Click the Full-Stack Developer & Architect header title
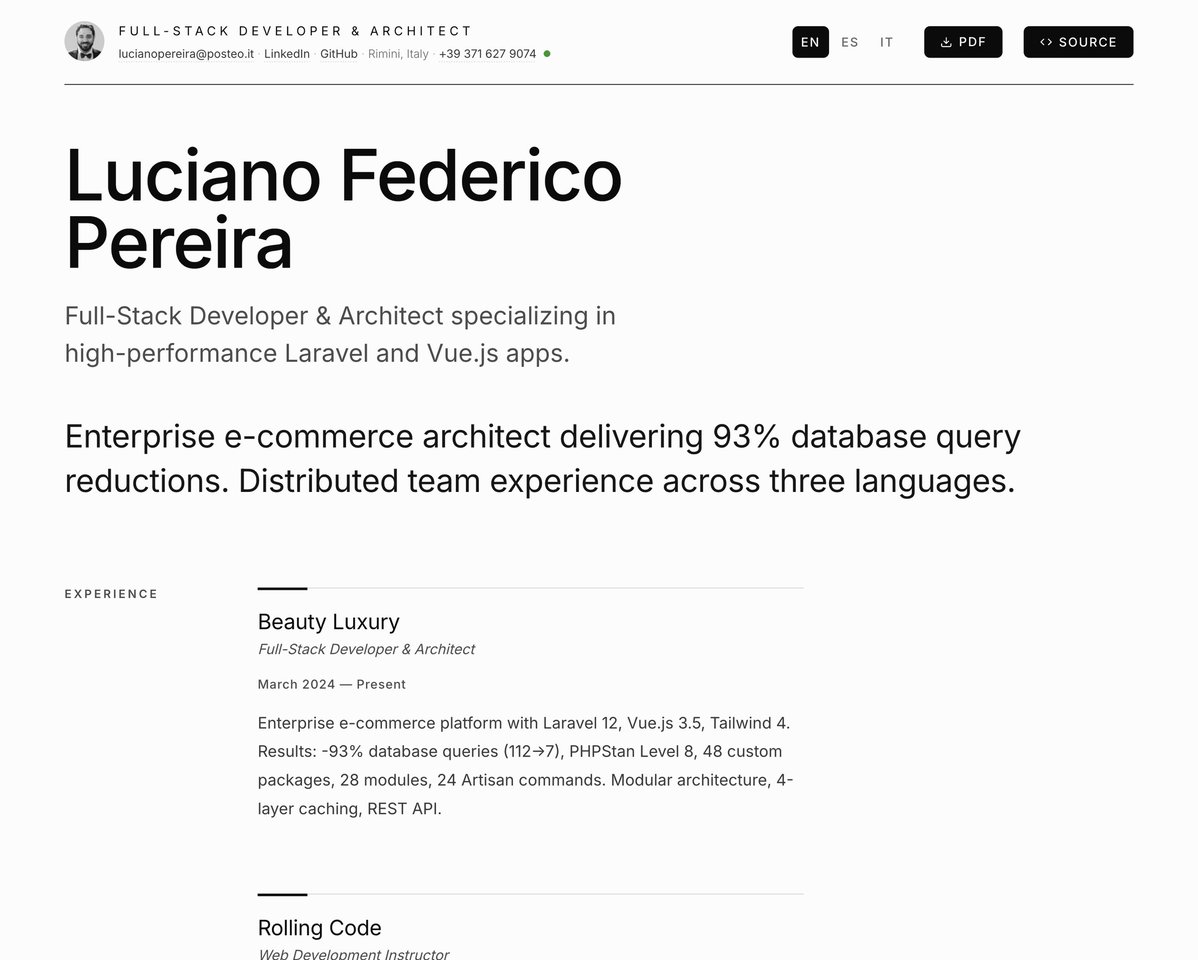 click(x=295, y=31)
